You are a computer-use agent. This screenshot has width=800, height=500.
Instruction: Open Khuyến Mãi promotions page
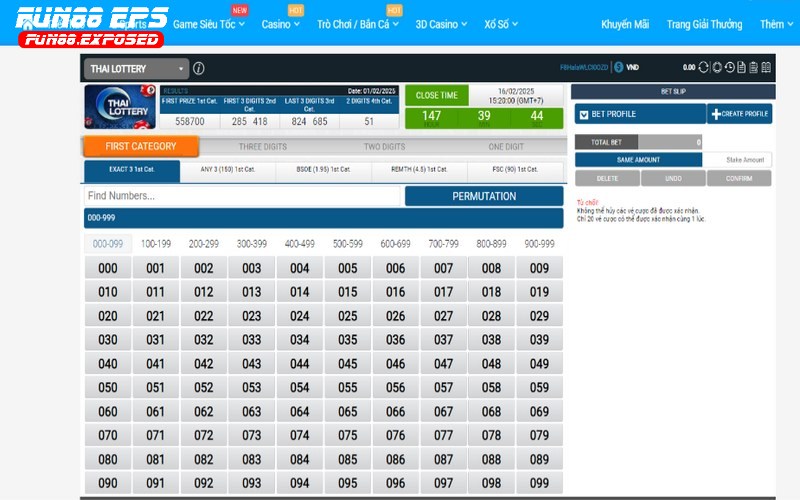(x=625, y=24)
